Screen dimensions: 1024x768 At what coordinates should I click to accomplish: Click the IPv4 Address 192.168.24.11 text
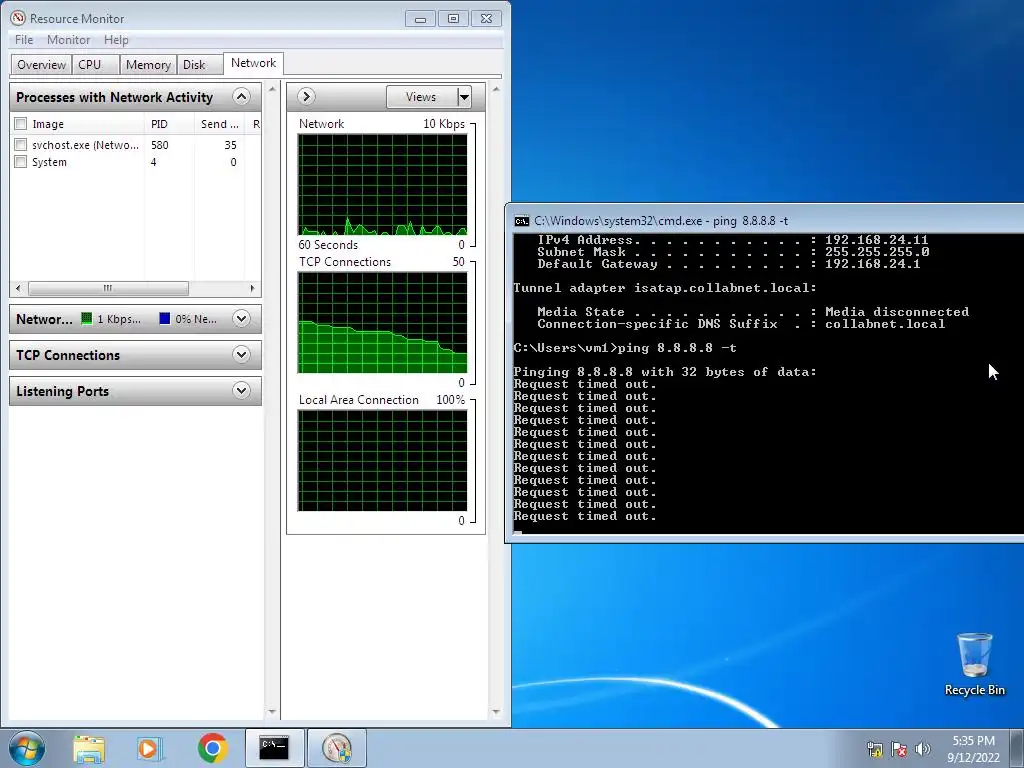(733, 240)
